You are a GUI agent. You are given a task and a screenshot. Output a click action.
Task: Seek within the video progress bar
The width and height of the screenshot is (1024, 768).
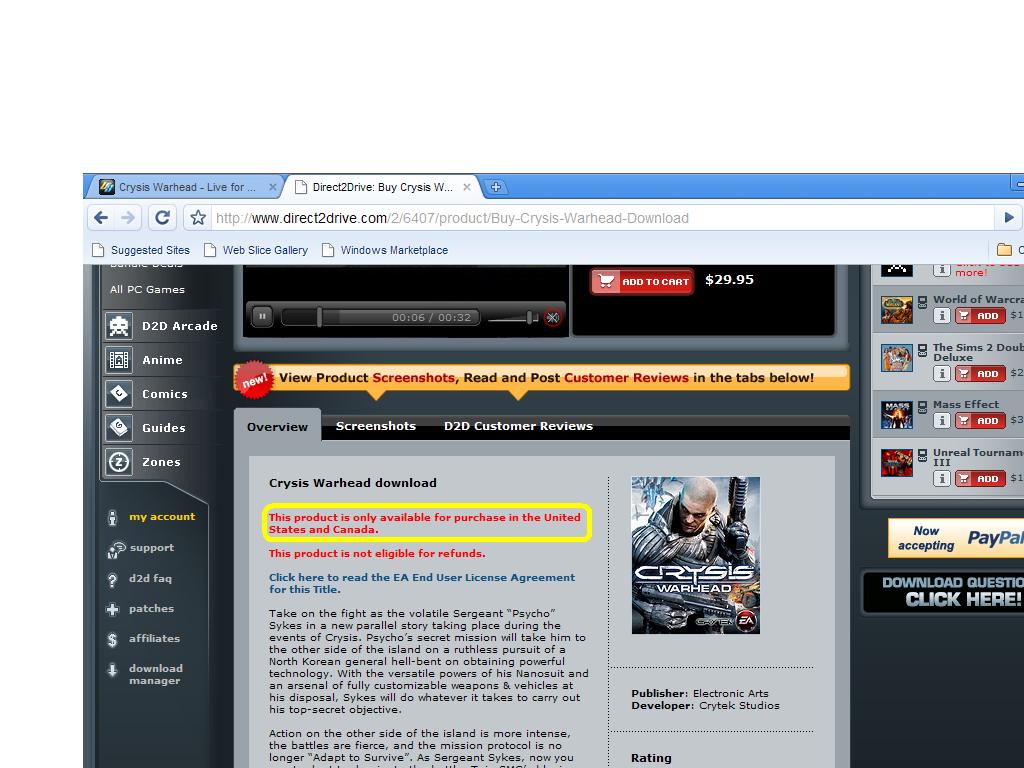[x=380, y=317]
